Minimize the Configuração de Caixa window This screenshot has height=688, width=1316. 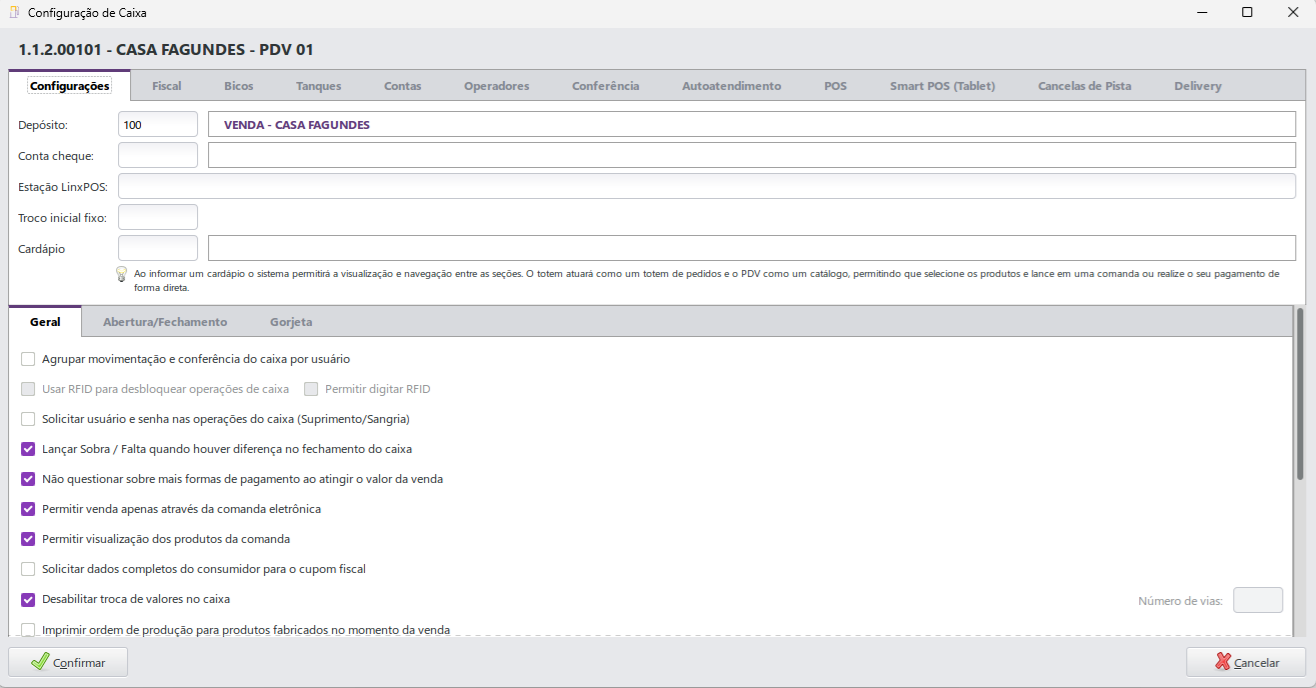pos(1201,13)
